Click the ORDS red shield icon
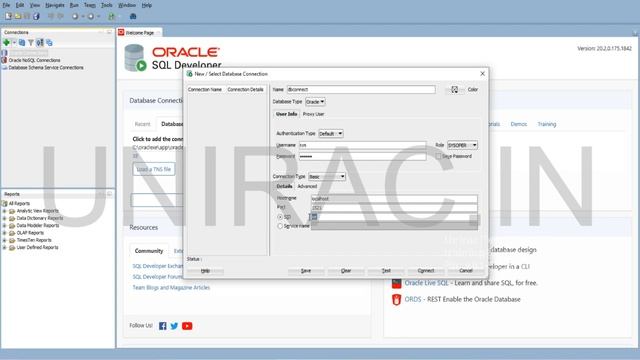640x360 pixels. click(x=396, y=299)
